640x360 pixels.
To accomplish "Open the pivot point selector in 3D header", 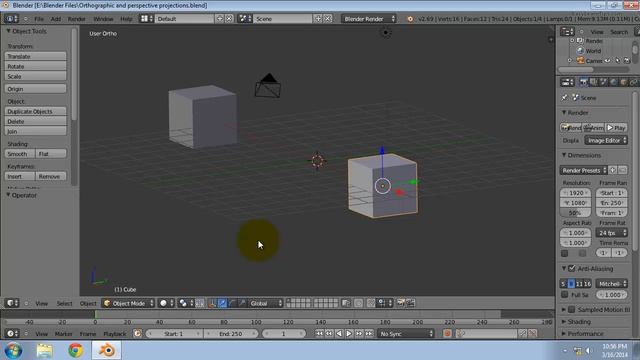I will coord(186,303).
